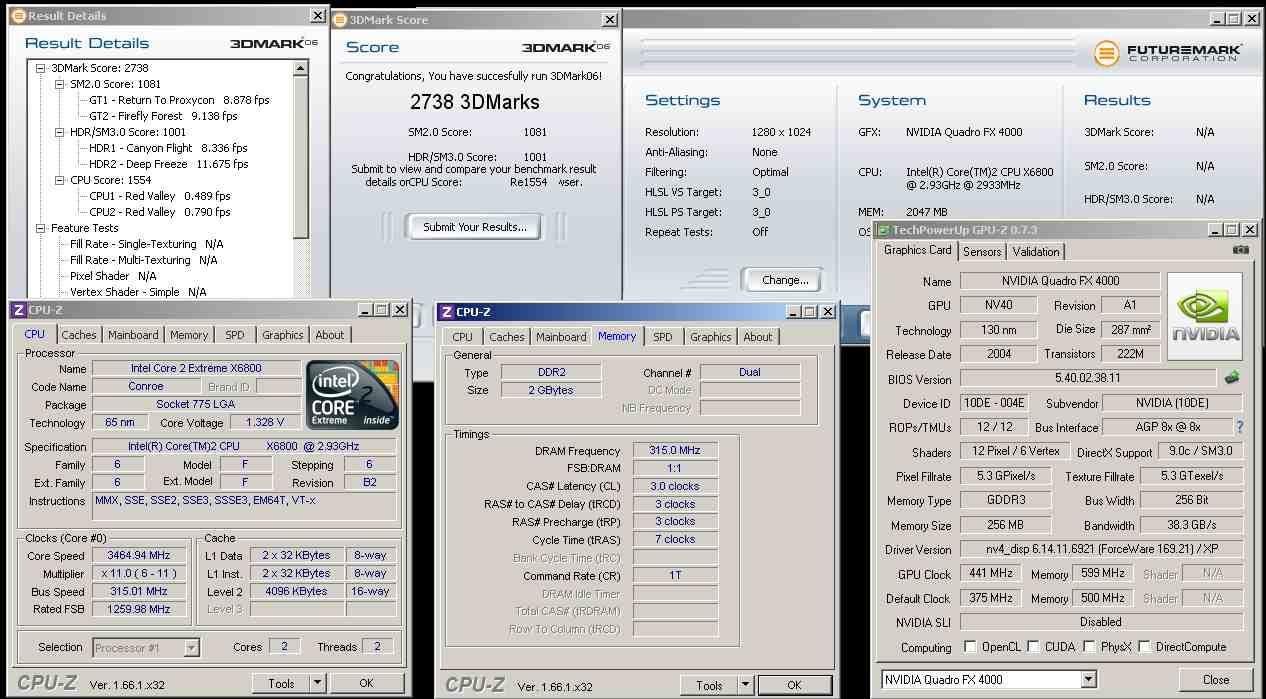Click the Change settings button

[x=785, y=280]
